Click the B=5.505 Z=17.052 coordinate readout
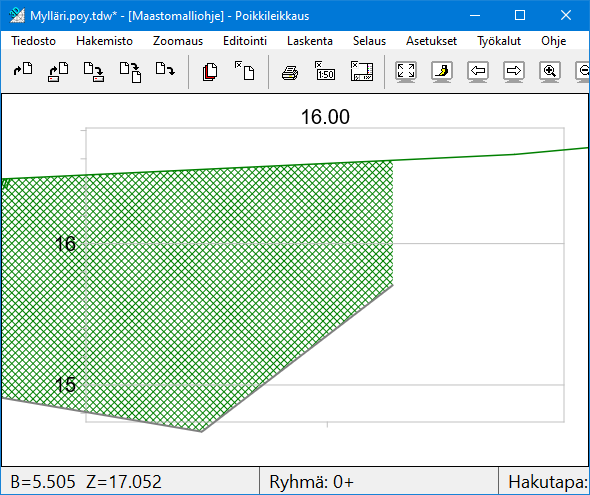The height and width of the screenshot is (495, 590). coord(86,481)
